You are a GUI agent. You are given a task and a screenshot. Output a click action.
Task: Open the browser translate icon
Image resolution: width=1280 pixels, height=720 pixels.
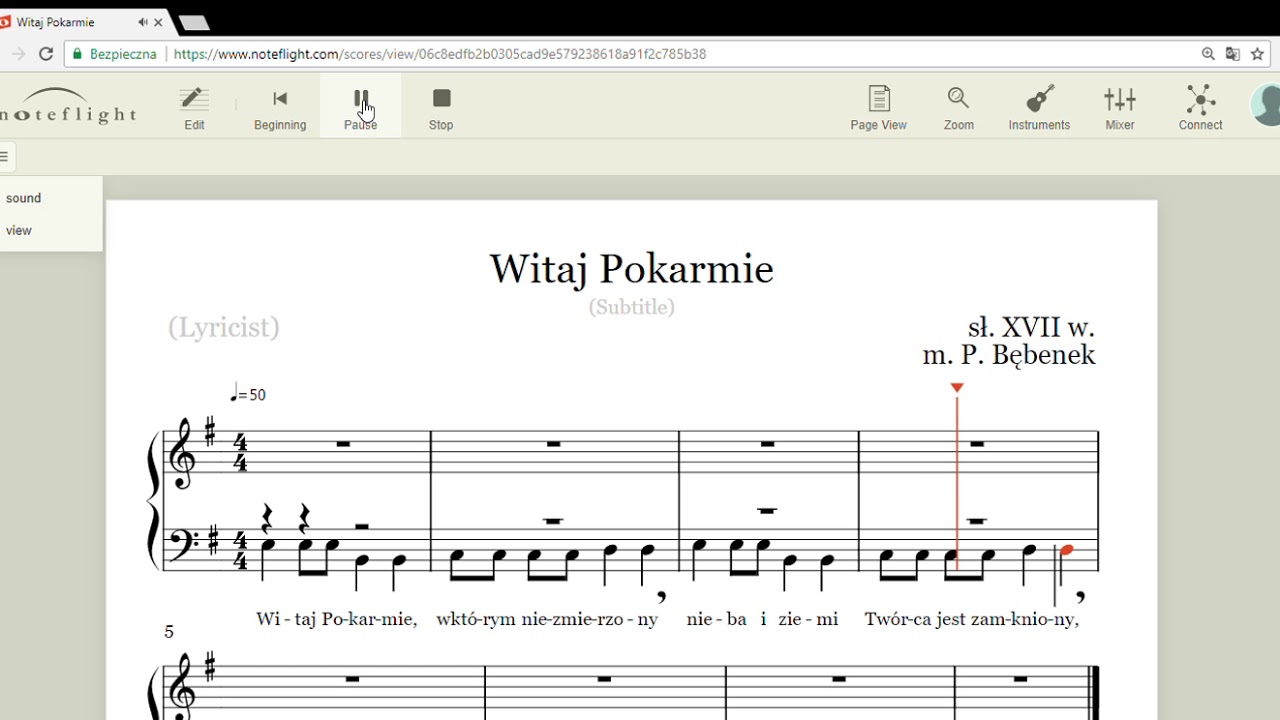point(1233,54)
